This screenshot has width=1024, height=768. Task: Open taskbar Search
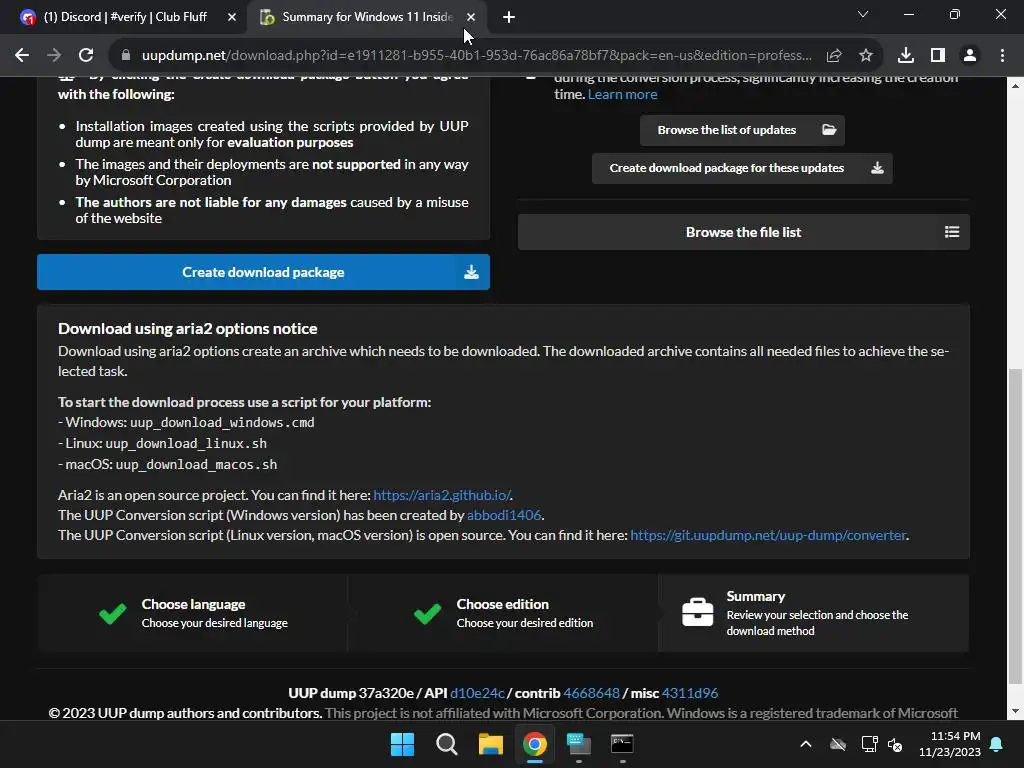coord(447,744)
